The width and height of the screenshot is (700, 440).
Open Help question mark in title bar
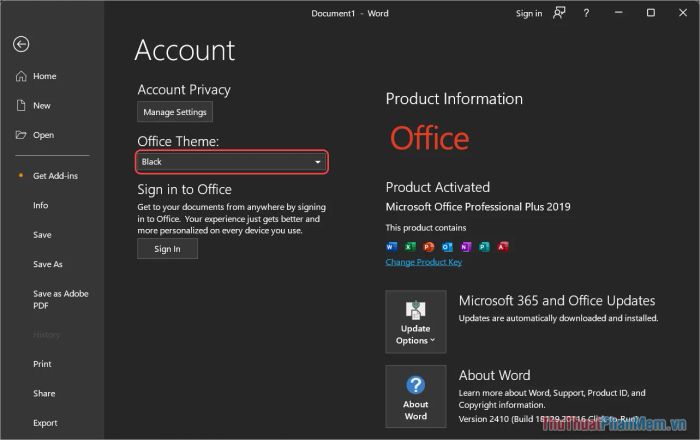point(586,13)
